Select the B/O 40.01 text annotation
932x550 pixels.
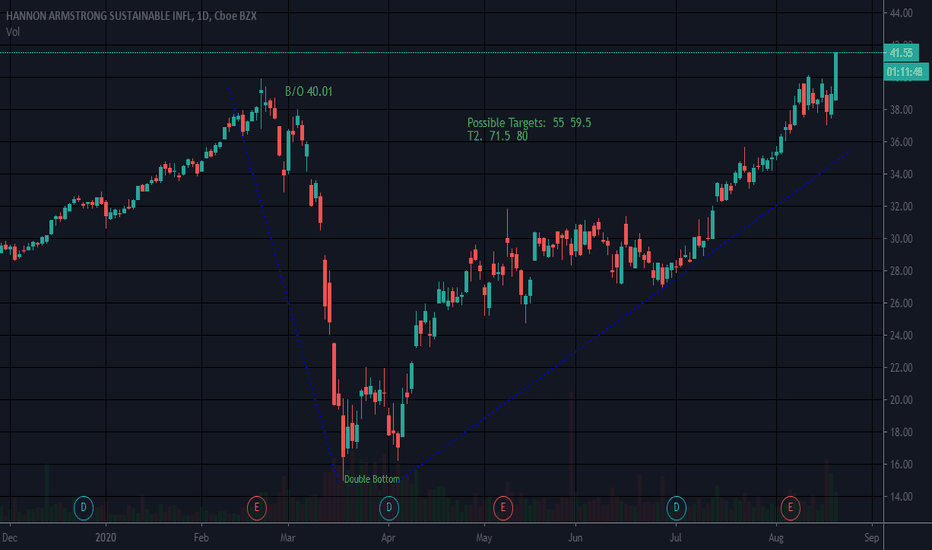[x=308, y=92]
